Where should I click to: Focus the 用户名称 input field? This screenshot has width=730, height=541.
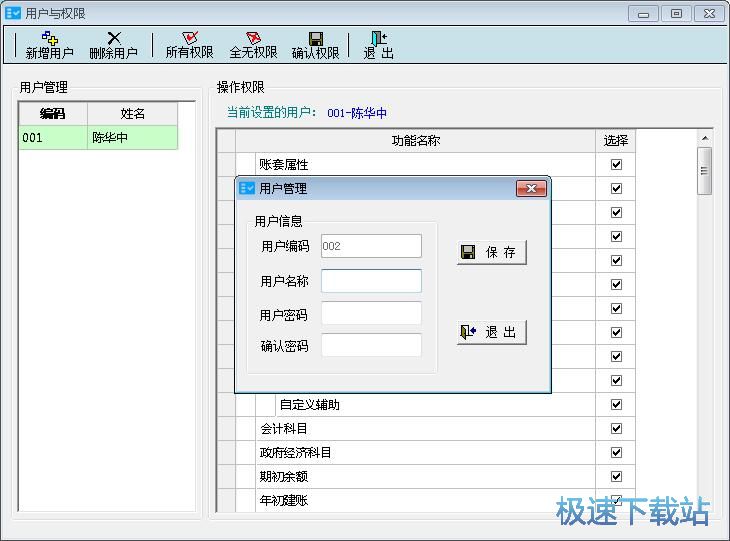click(372, 281)
